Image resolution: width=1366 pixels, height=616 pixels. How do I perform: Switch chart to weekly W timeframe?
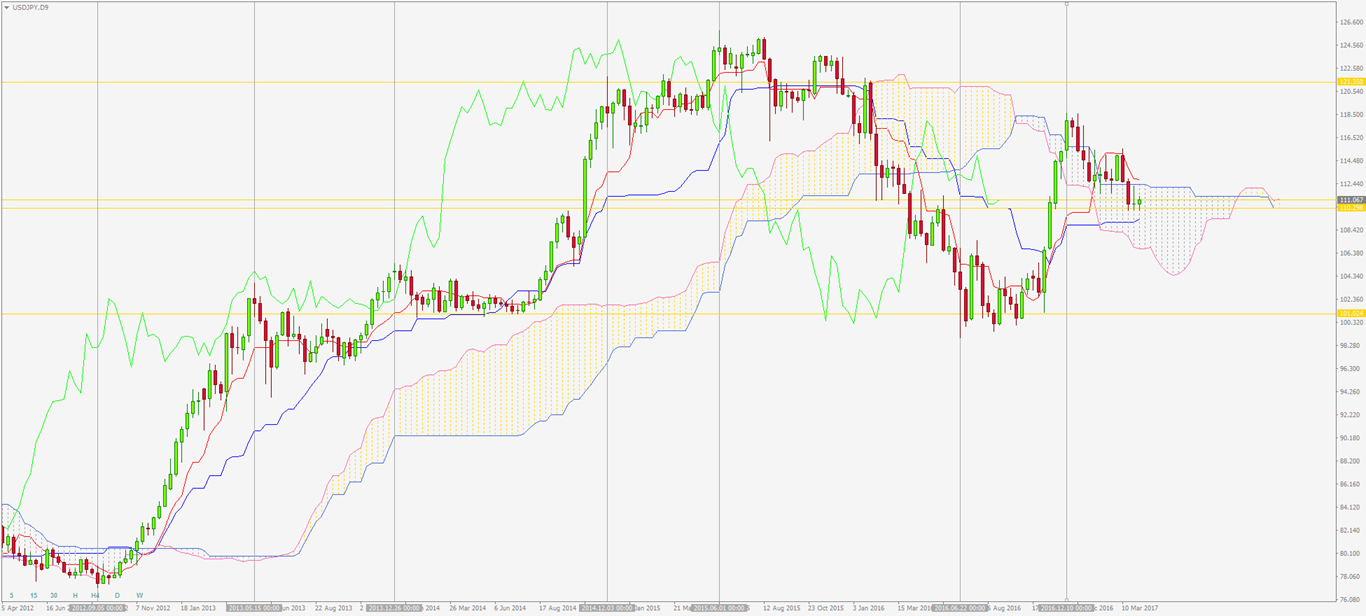click(x=139, y=595)
